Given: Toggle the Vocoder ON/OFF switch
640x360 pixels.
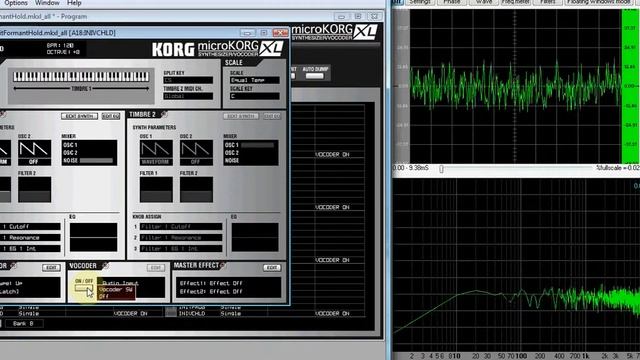Looking at the screenshot, I should point(84,289).
